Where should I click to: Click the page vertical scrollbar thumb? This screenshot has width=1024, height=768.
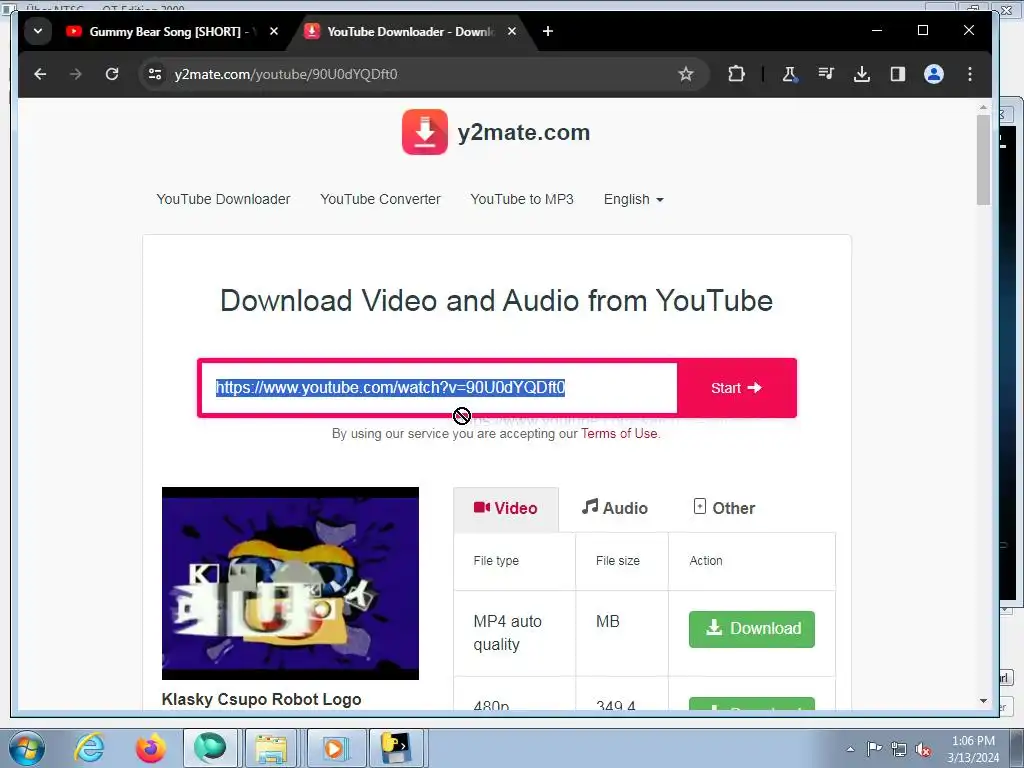click(984, 160)
